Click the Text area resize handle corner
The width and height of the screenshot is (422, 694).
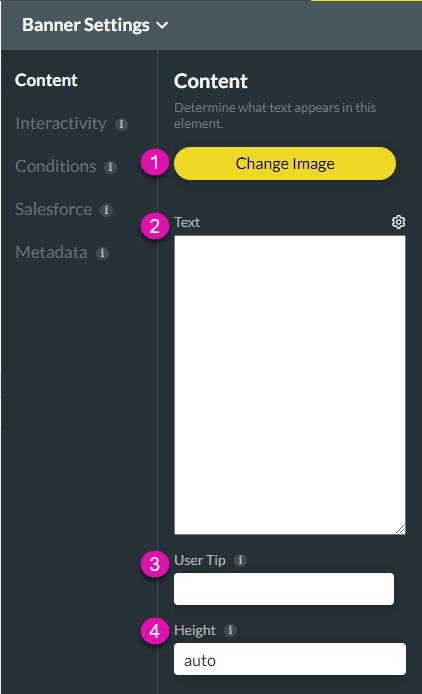(x=400, y=529)
